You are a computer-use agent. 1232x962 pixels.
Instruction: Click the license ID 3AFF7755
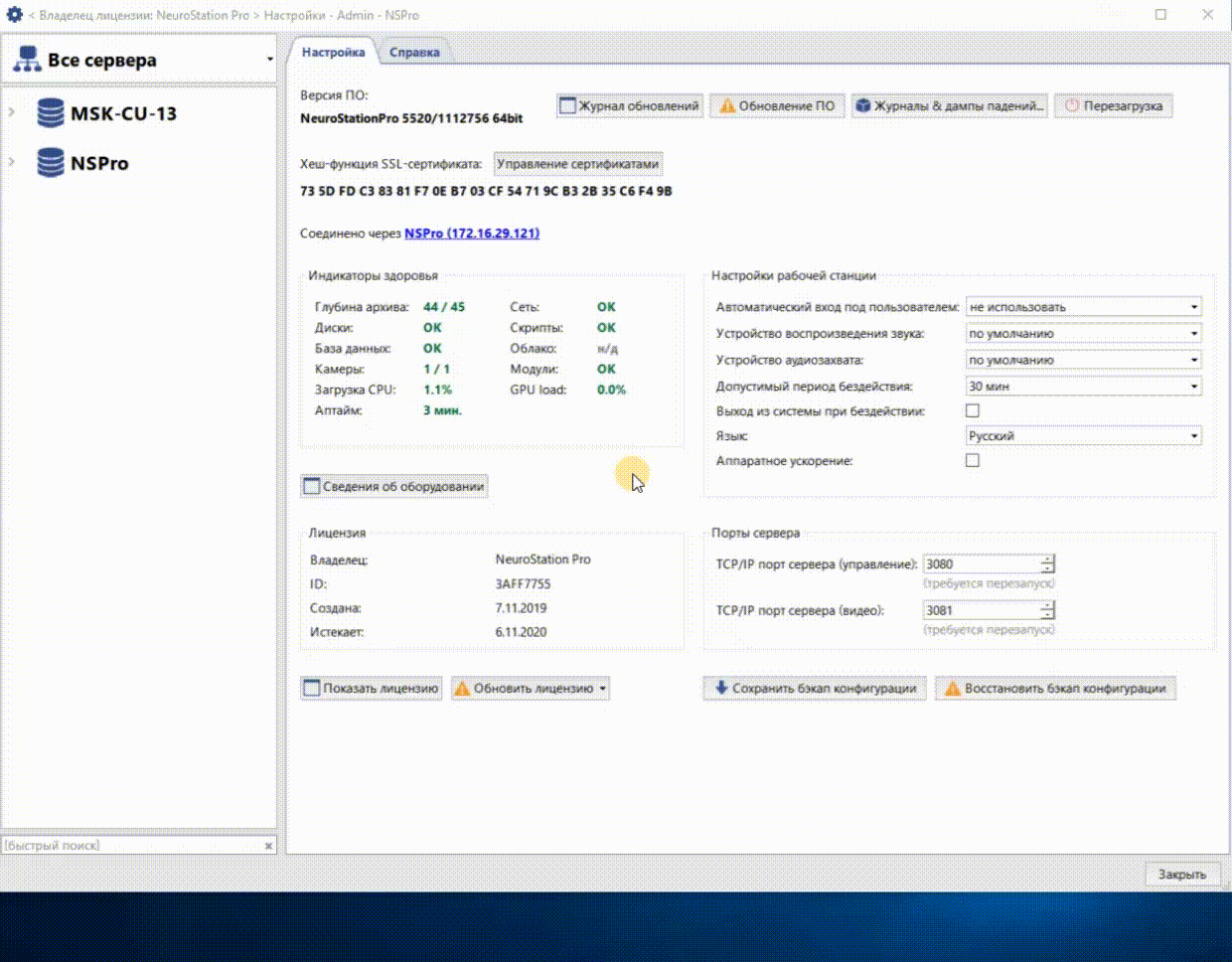(x=523, y=584)
